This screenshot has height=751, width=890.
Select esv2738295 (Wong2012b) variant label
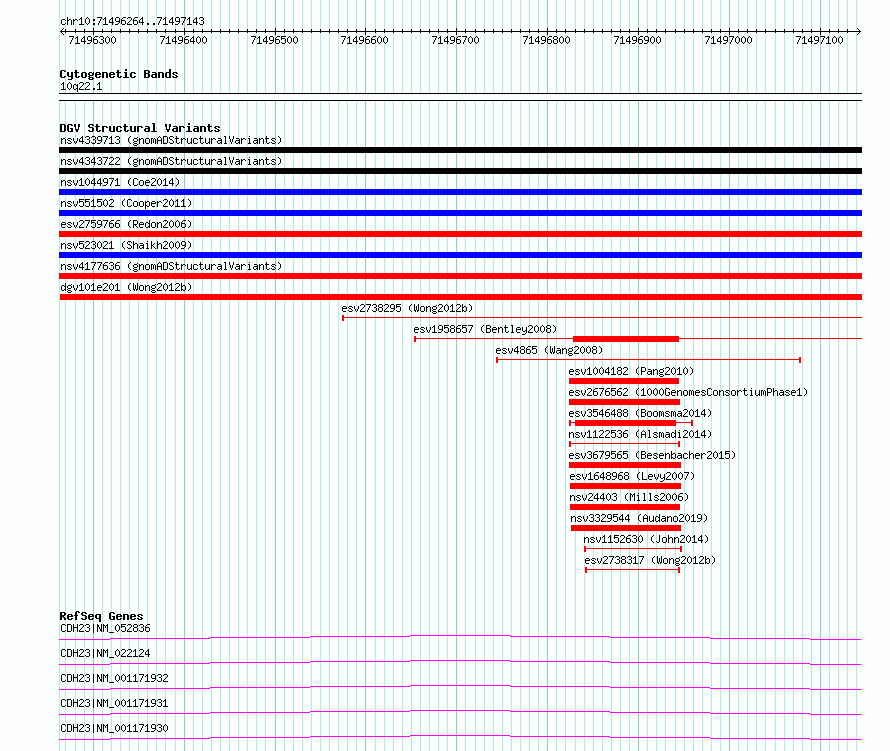pos(407,308)
